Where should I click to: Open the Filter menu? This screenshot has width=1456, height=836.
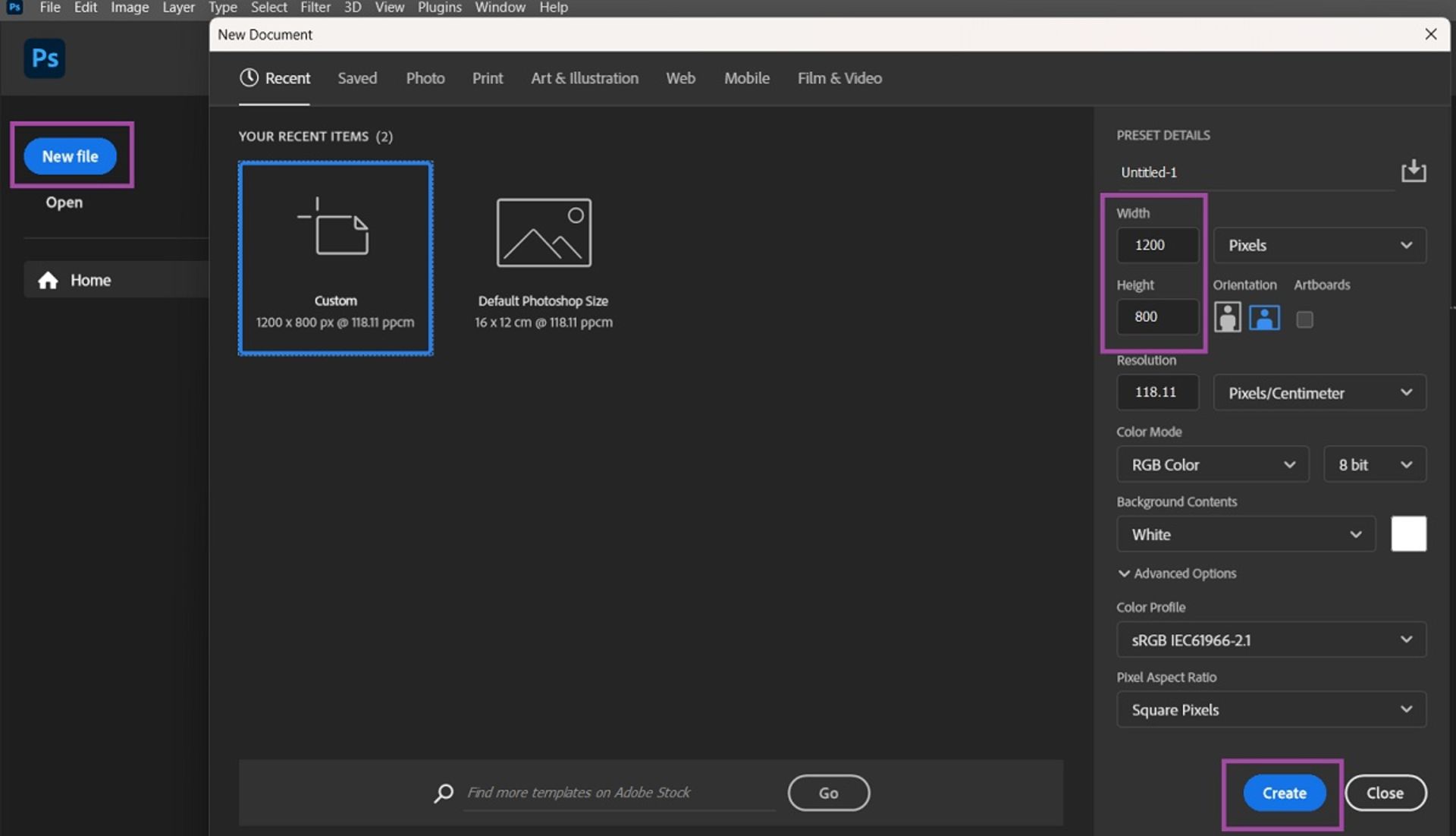pos(315,8)
